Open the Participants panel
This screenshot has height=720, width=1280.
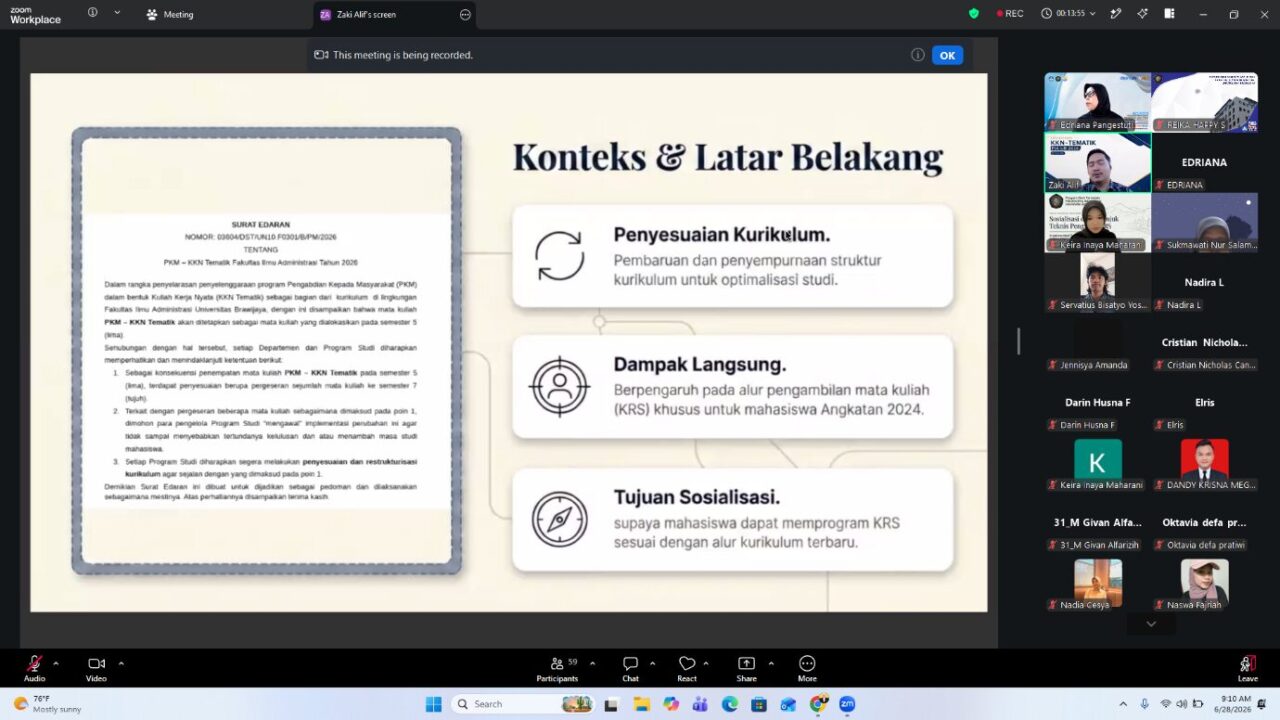pyautogui.click(x=557, y=667)
